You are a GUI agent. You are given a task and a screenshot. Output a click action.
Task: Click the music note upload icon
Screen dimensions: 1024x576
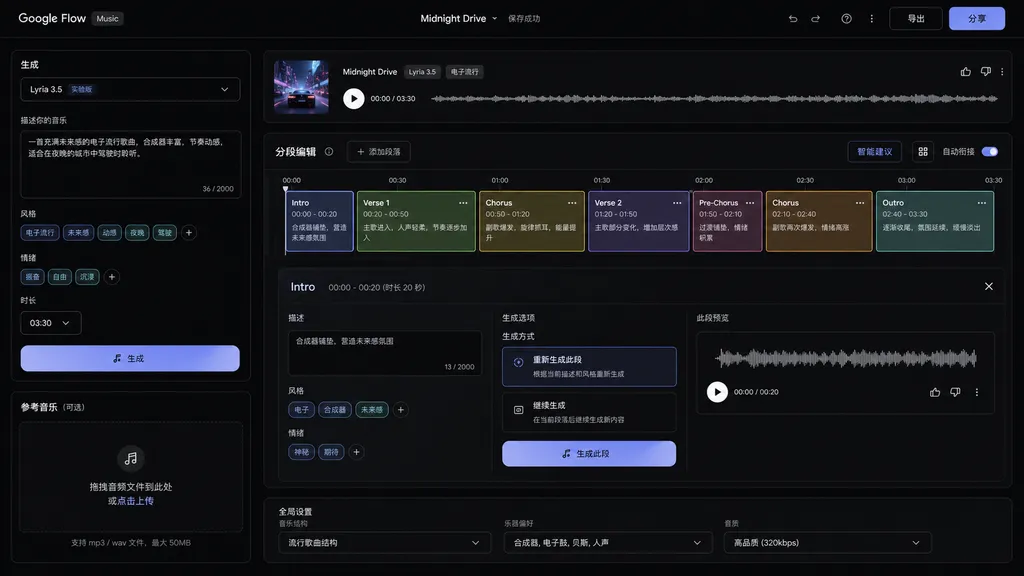tap(131, 458)
